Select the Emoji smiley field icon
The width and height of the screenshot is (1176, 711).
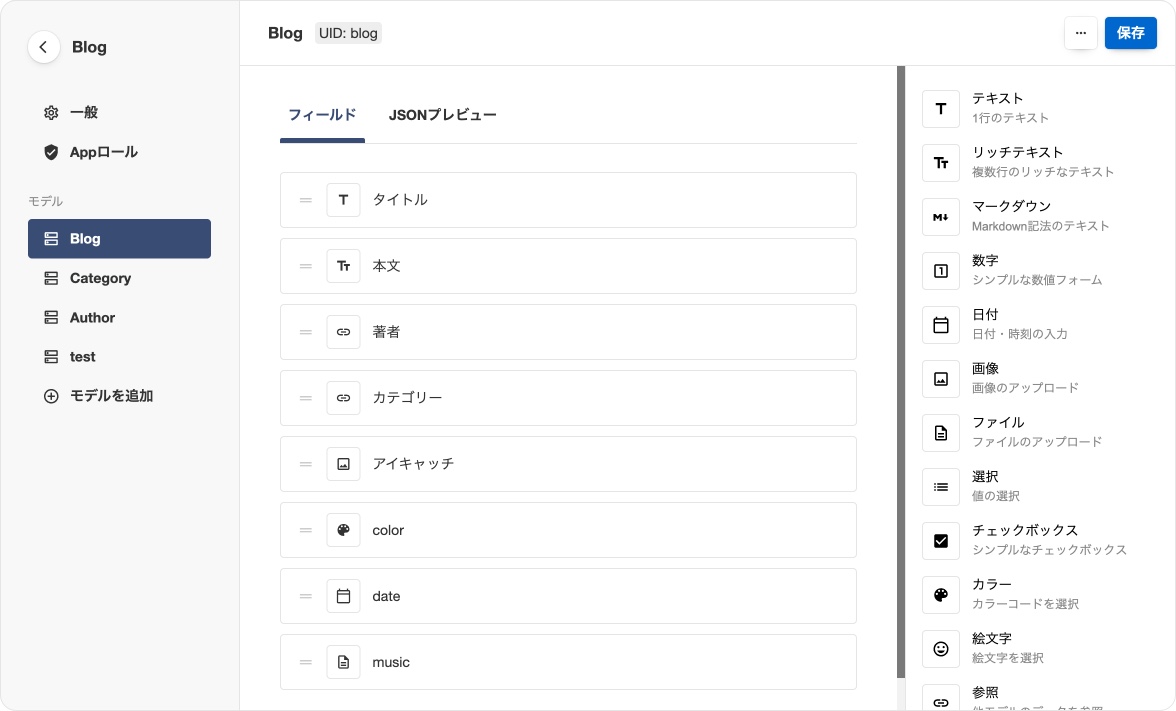point(940,649)
